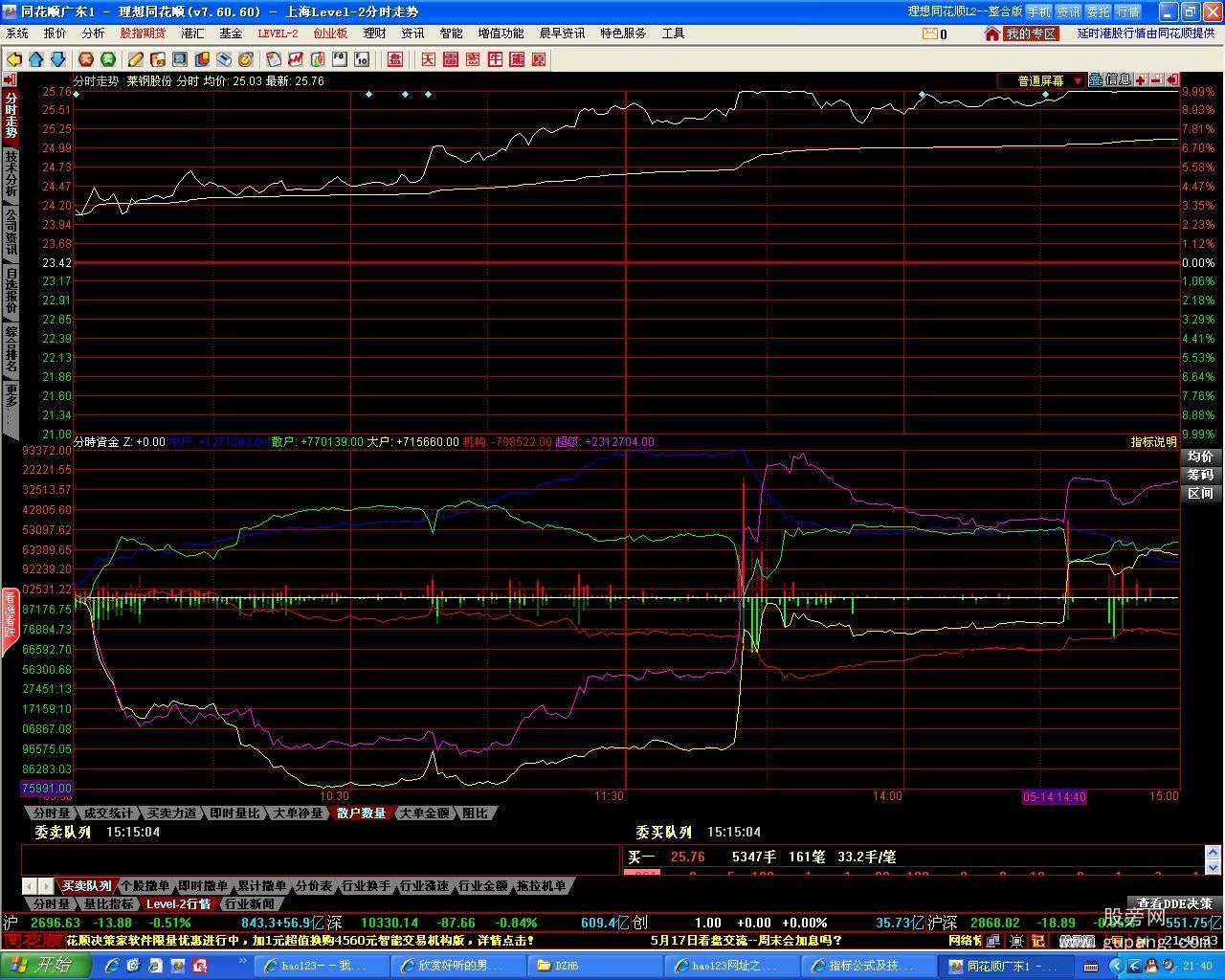
Task: Click the 手机 title bar button
Action: coord(1038,11)
